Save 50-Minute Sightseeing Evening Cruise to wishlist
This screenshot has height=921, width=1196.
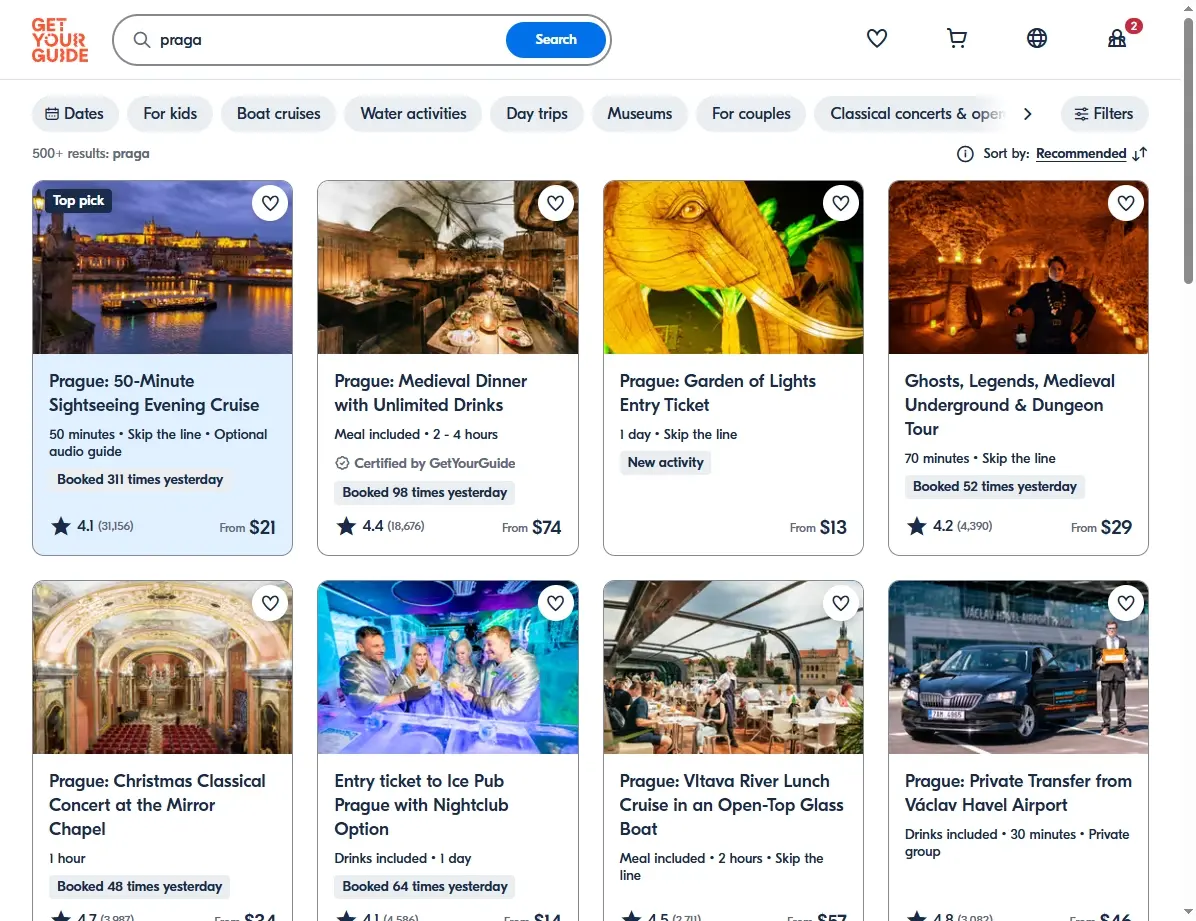click(x=270, y=203)
